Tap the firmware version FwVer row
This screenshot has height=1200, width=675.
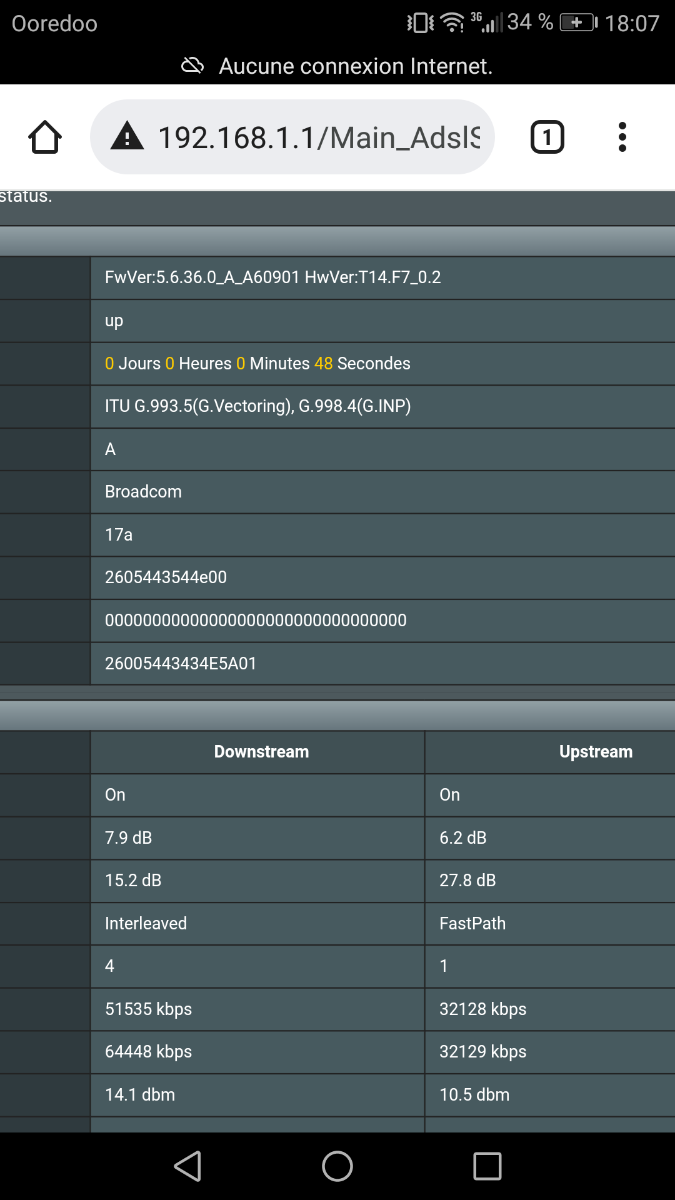click(x=383, y=277)
